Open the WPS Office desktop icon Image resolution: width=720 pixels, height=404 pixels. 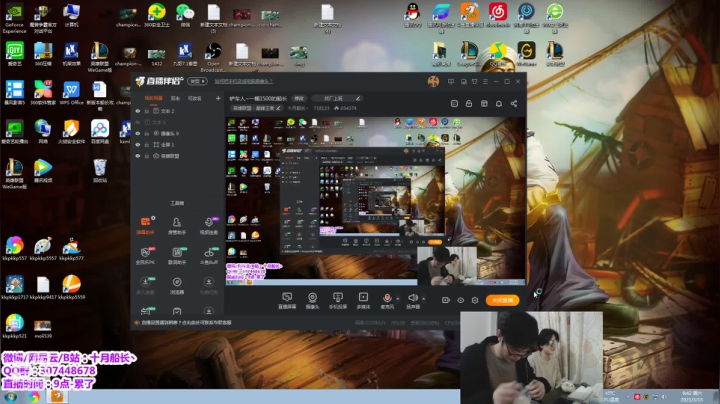(x=71, y=93)
